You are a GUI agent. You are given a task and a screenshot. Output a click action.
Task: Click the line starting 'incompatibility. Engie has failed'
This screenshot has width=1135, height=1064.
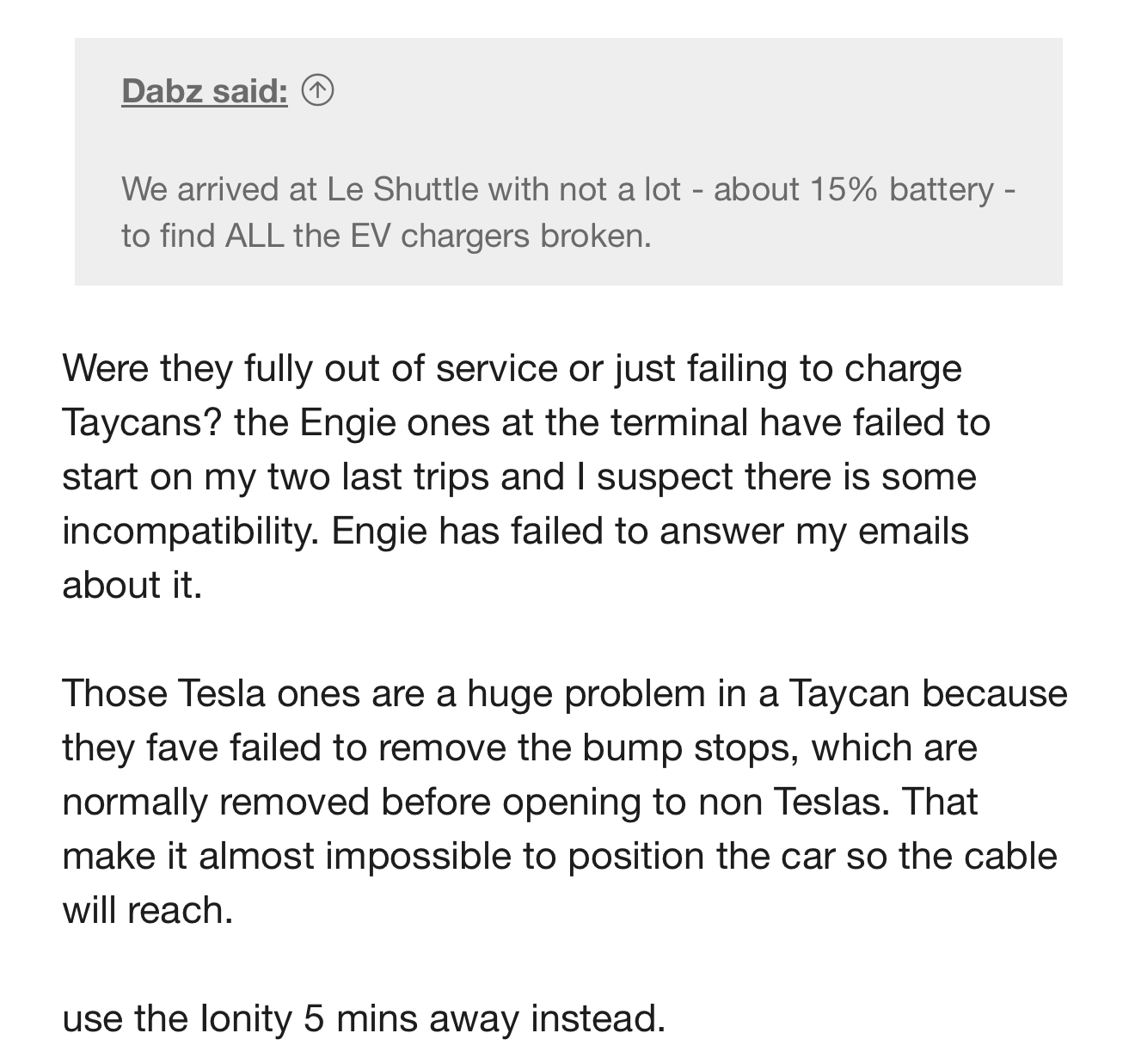pos(515,531)
